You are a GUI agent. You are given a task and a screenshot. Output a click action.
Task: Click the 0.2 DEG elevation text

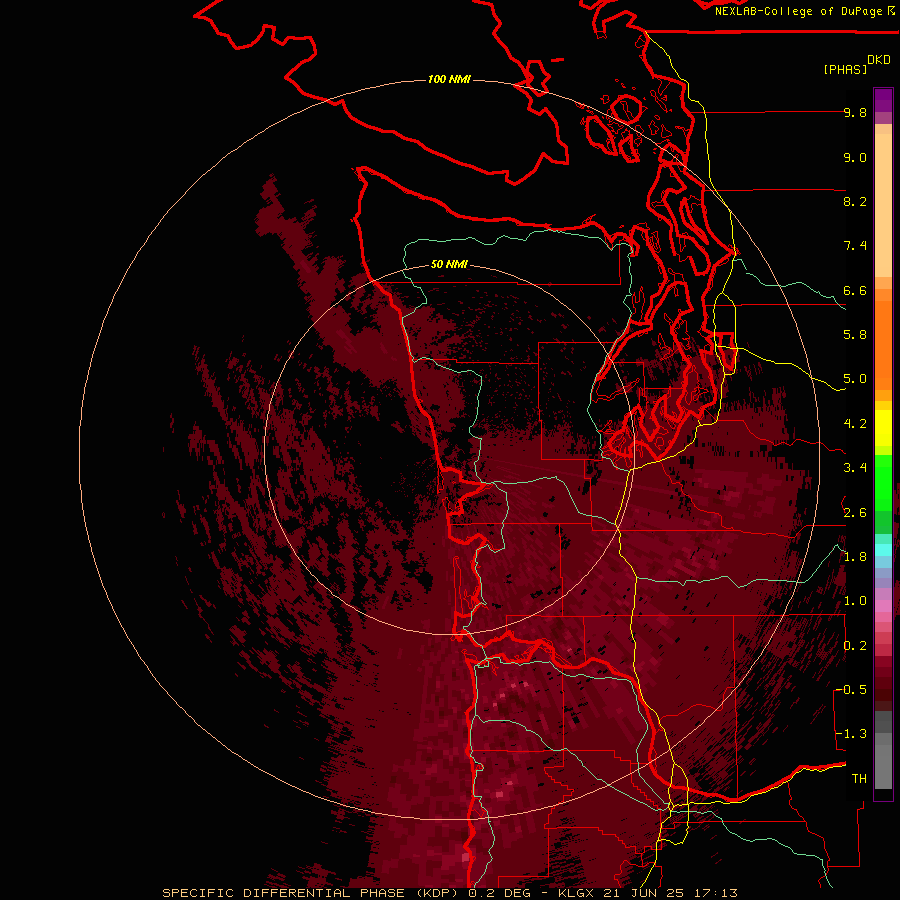[500, 893]
